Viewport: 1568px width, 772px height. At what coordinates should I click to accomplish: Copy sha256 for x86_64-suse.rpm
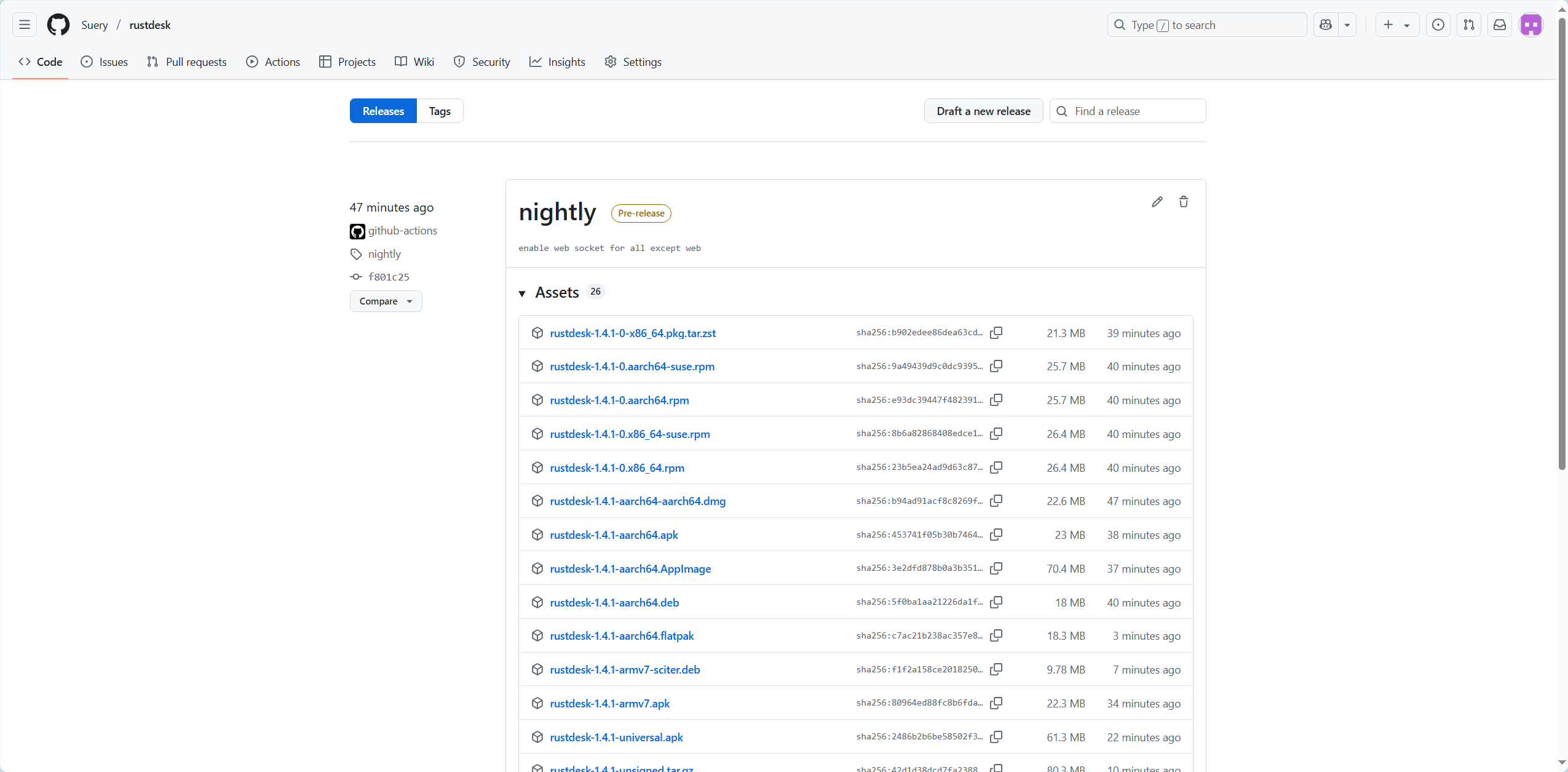pos(996,434)
